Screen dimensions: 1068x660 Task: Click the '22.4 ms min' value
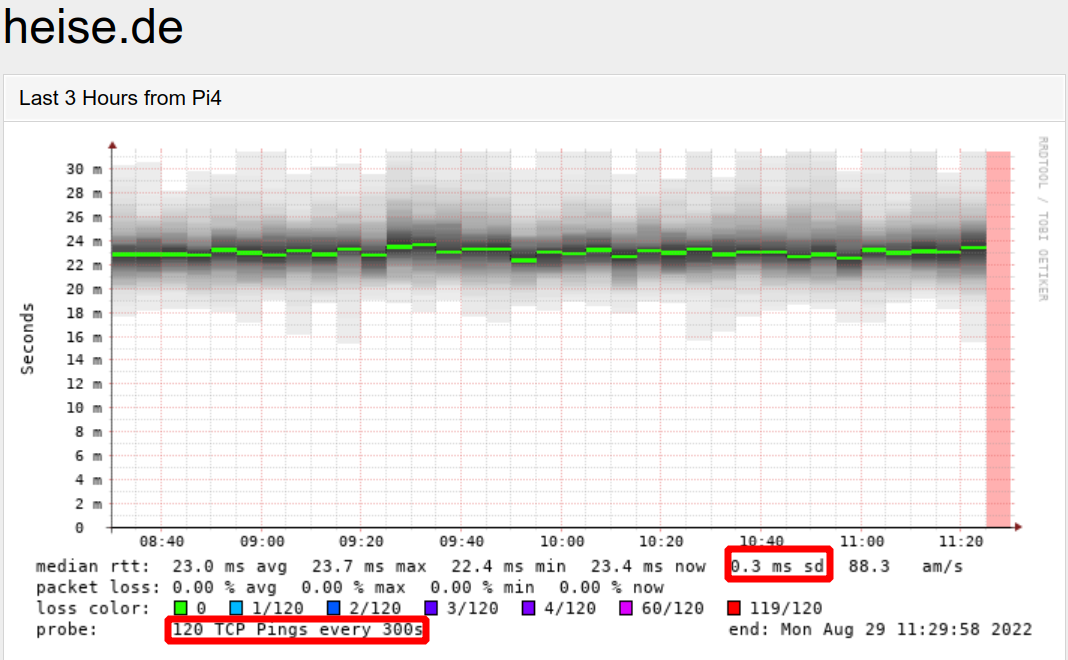(x=508, y=566)
